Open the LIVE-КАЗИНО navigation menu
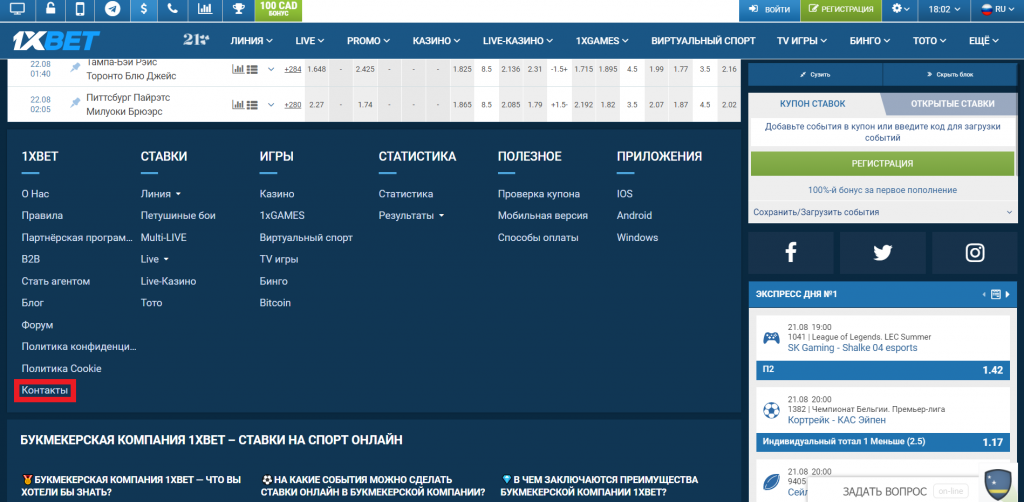1024x502 pixels. pos(519,40)
